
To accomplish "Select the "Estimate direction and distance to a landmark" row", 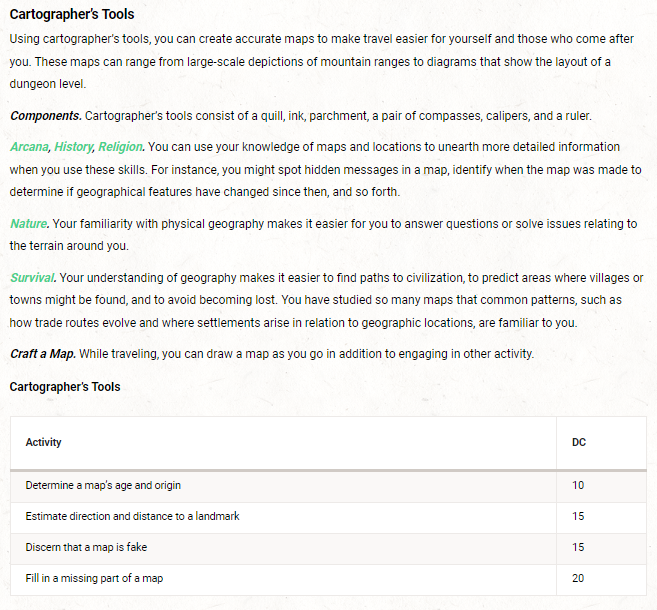I will tap(132, 516).
